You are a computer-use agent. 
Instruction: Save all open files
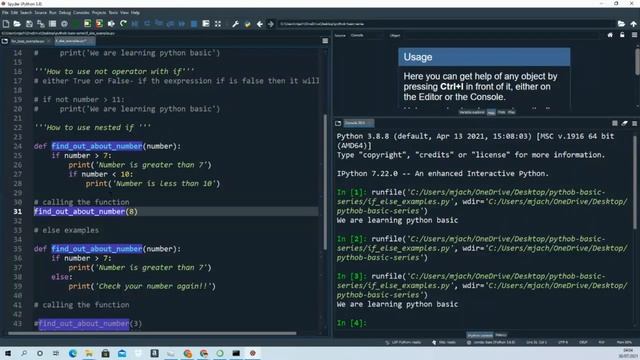(41, 24)
